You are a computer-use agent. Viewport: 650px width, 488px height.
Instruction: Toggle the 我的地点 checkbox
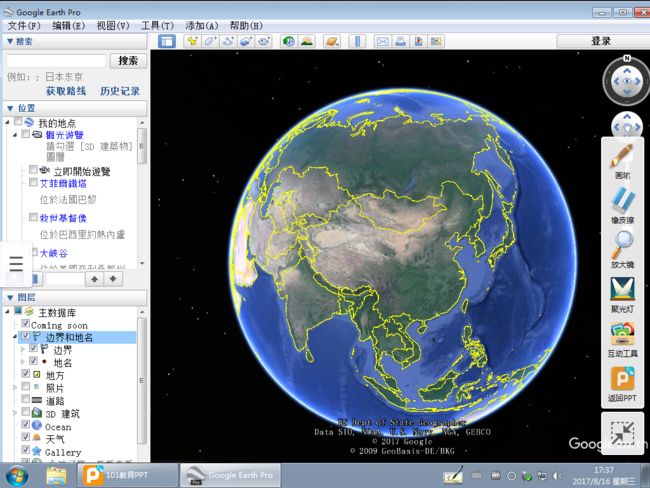[x=17, y=121]
